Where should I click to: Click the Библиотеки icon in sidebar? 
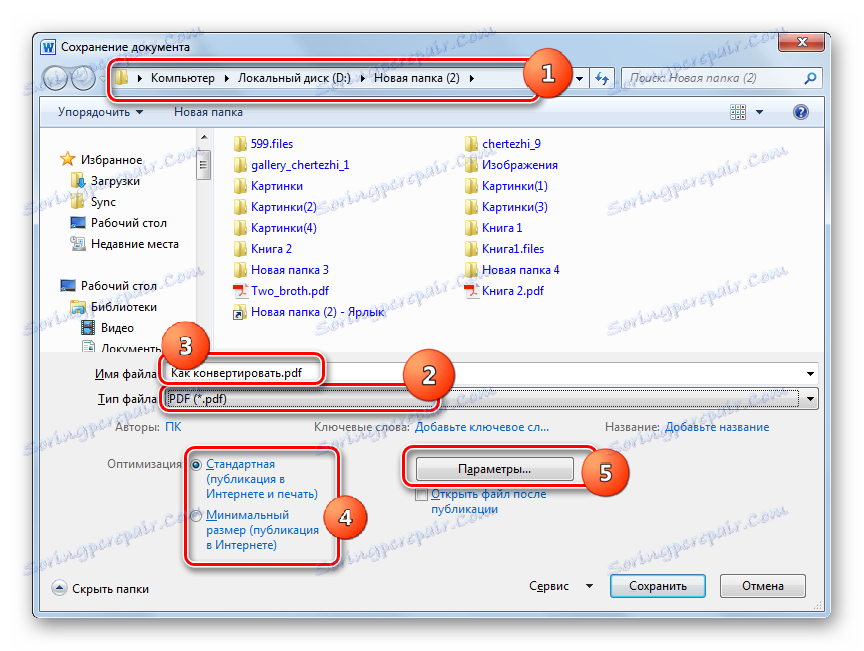(x=78, y=306)
